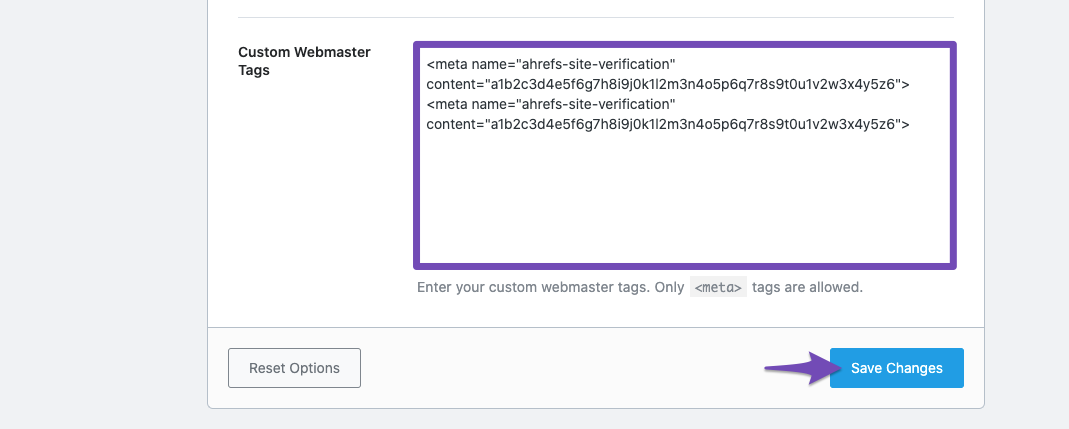Click the Save Changes button

897,368
